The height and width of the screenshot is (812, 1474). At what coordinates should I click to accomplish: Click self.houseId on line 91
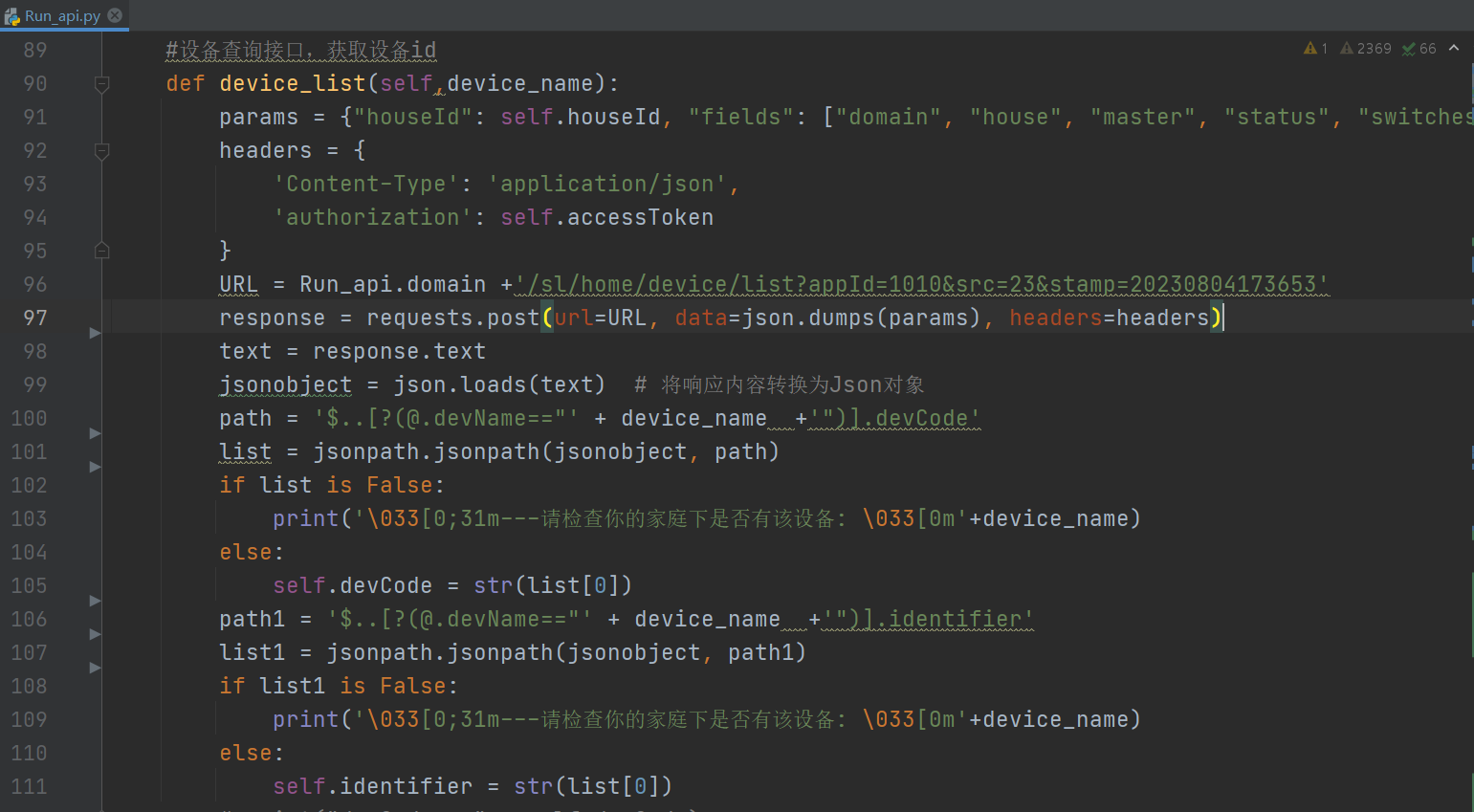click(x=581, y=117)
